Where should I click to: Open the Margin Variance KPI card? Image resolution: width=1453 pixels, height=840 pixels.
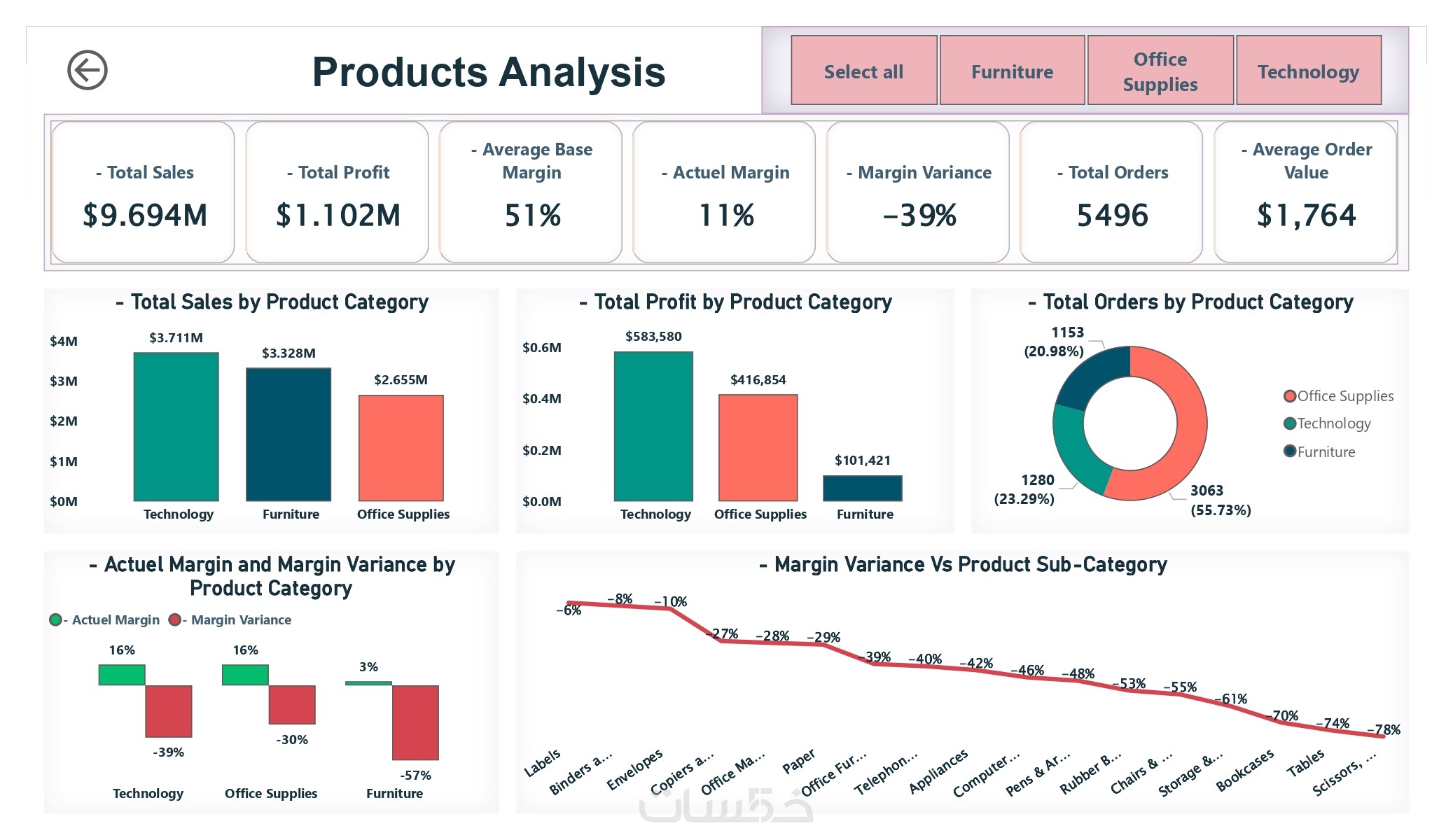(x=918, y=192)
